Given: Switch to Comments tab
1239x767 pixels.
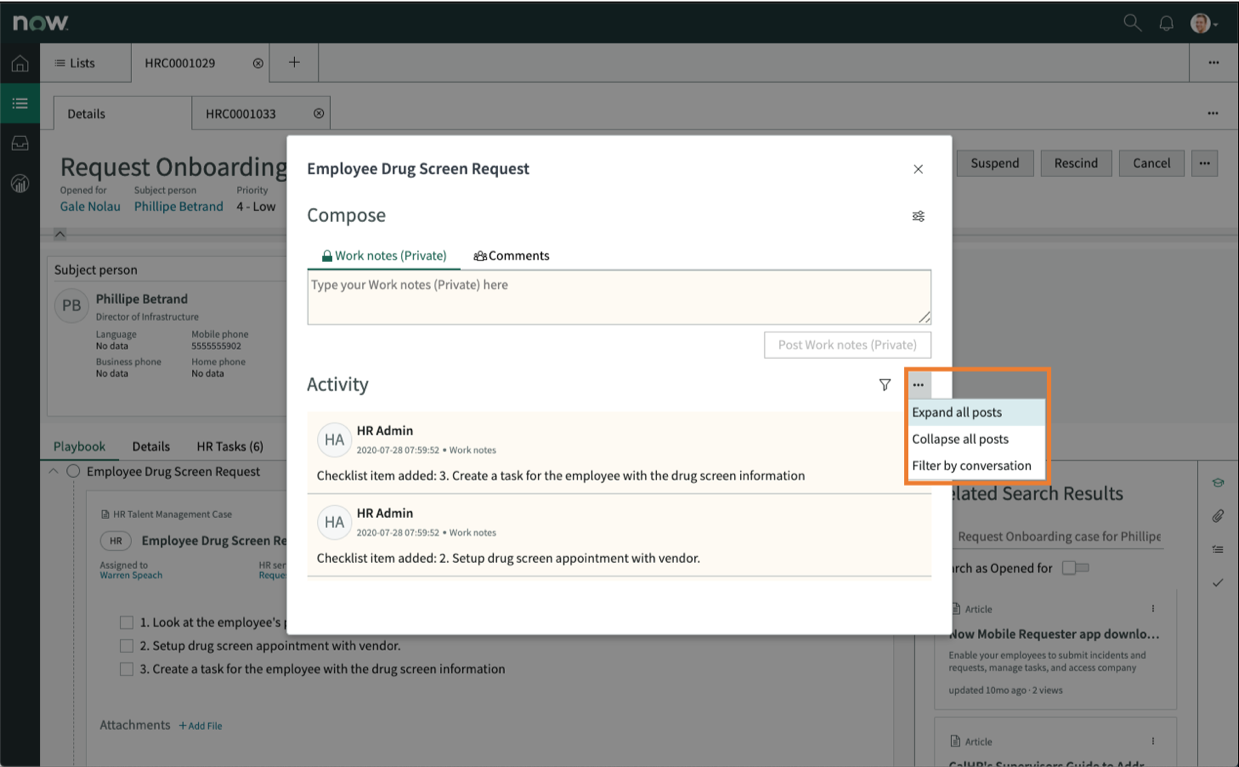Looking at the screenshot, I should point(511,256).
